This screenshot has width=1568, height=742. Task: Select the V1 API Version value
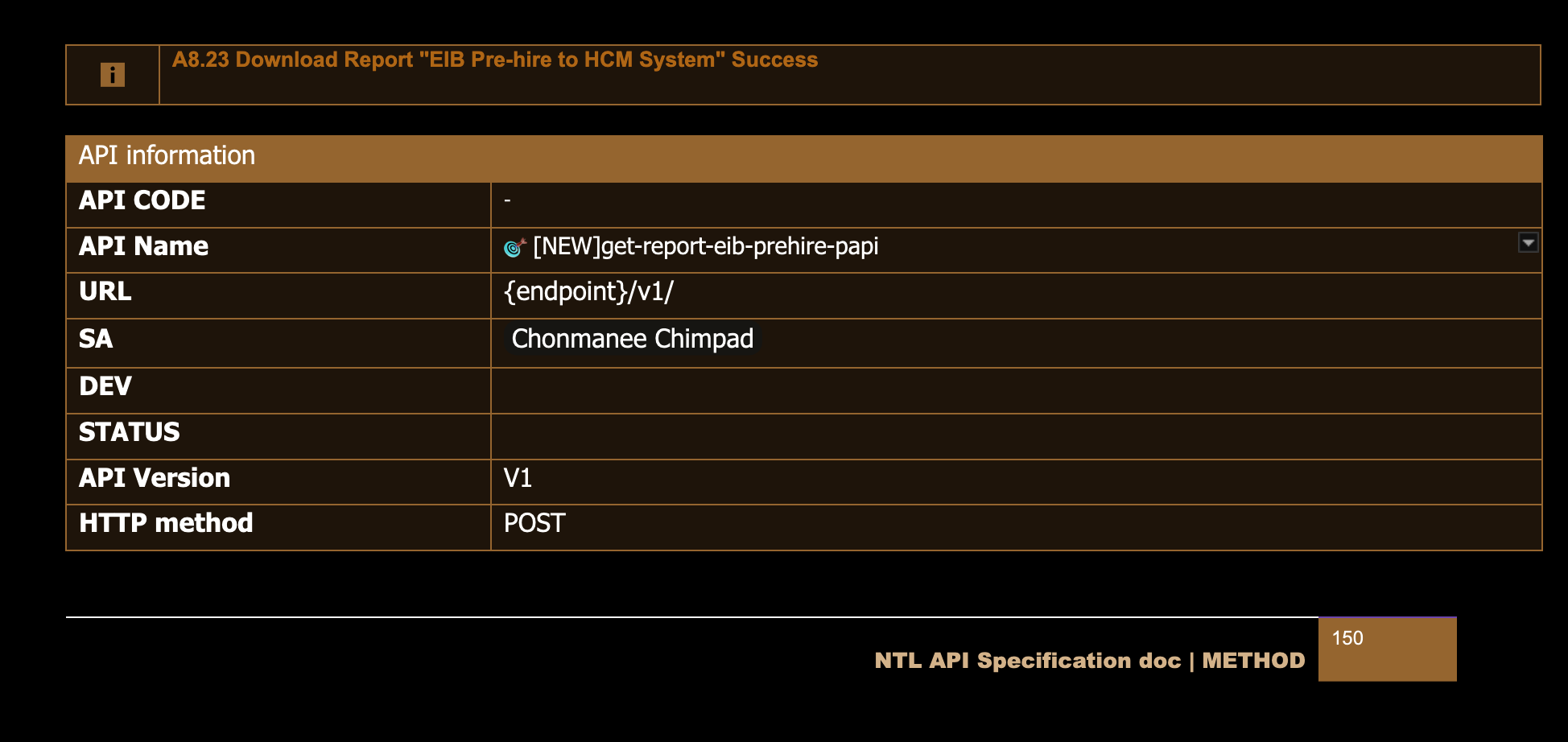point(518,479)
